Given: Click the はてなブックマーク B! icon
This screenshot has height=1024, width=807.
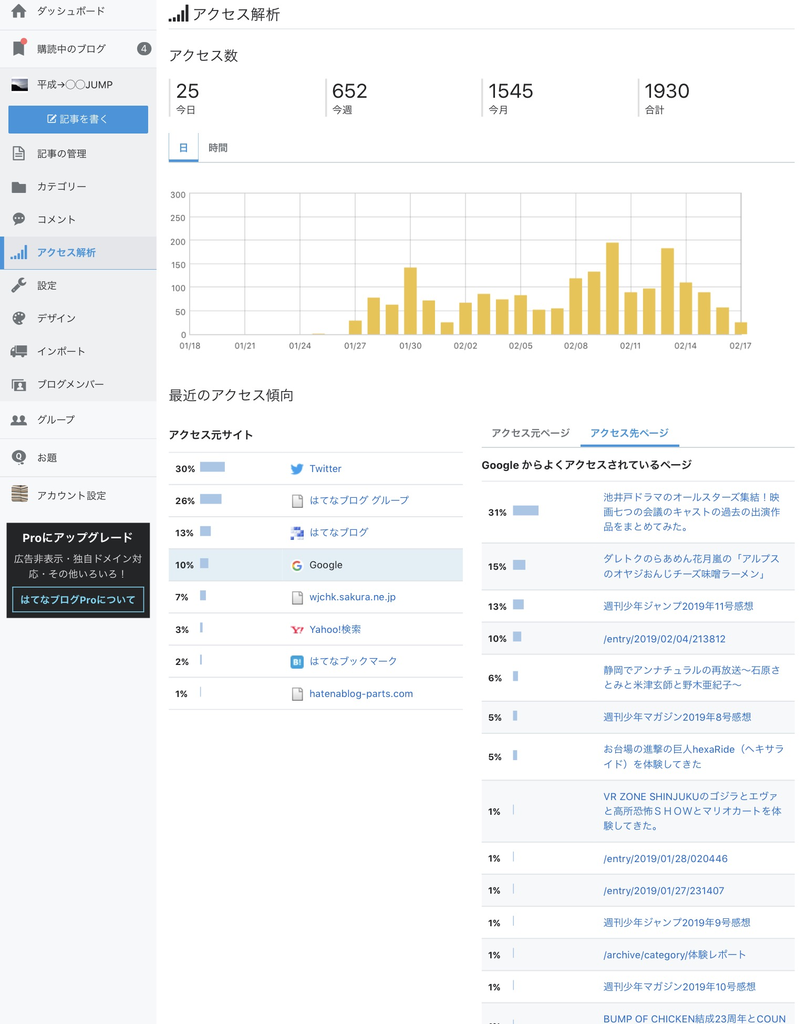Looking at the screenshot, I should [x=297, y=662].
